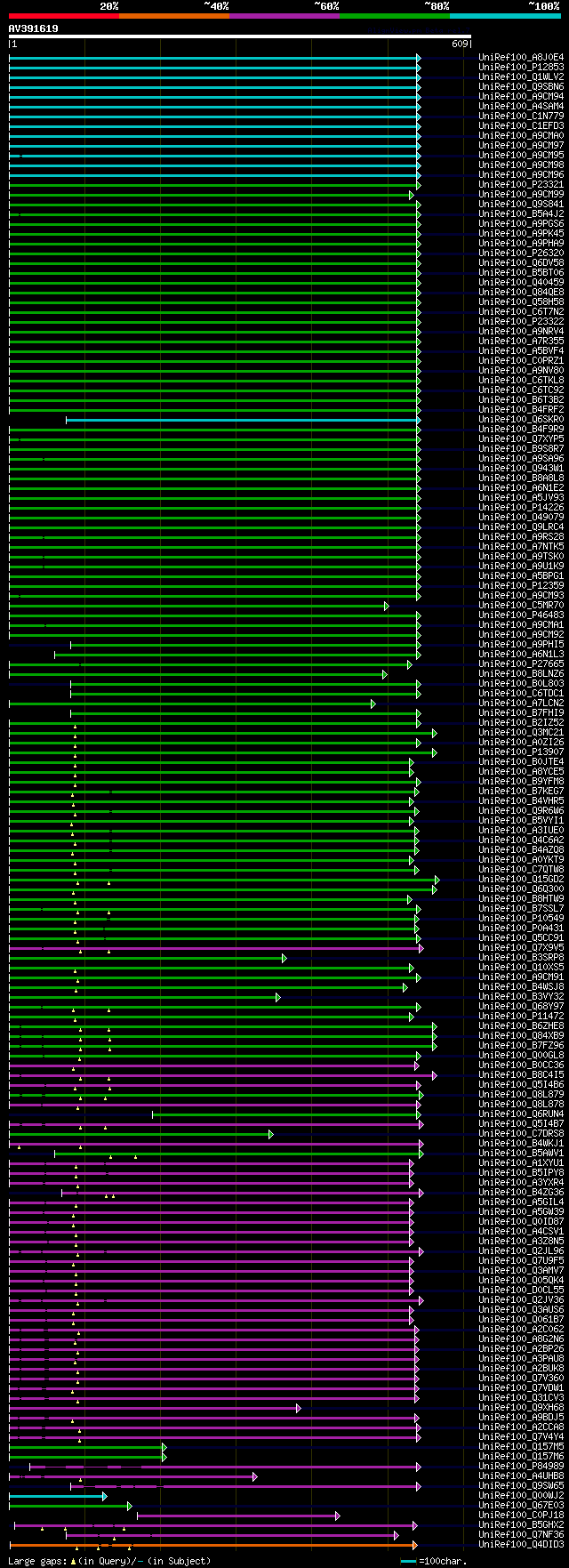Screen dimensions: 569x1568
Task: Select the UniRef100_B8C4I5 label
Action: pos(521,1074)
